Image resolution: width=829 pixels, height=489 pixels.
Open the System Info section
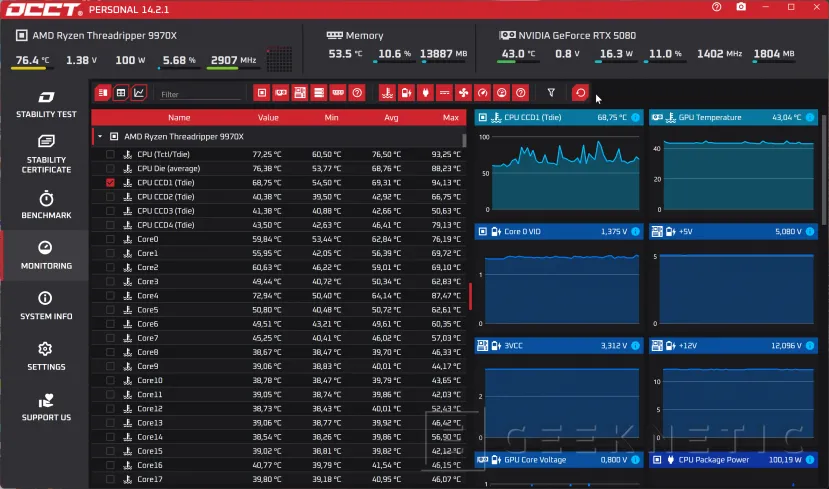coord(46,306)
